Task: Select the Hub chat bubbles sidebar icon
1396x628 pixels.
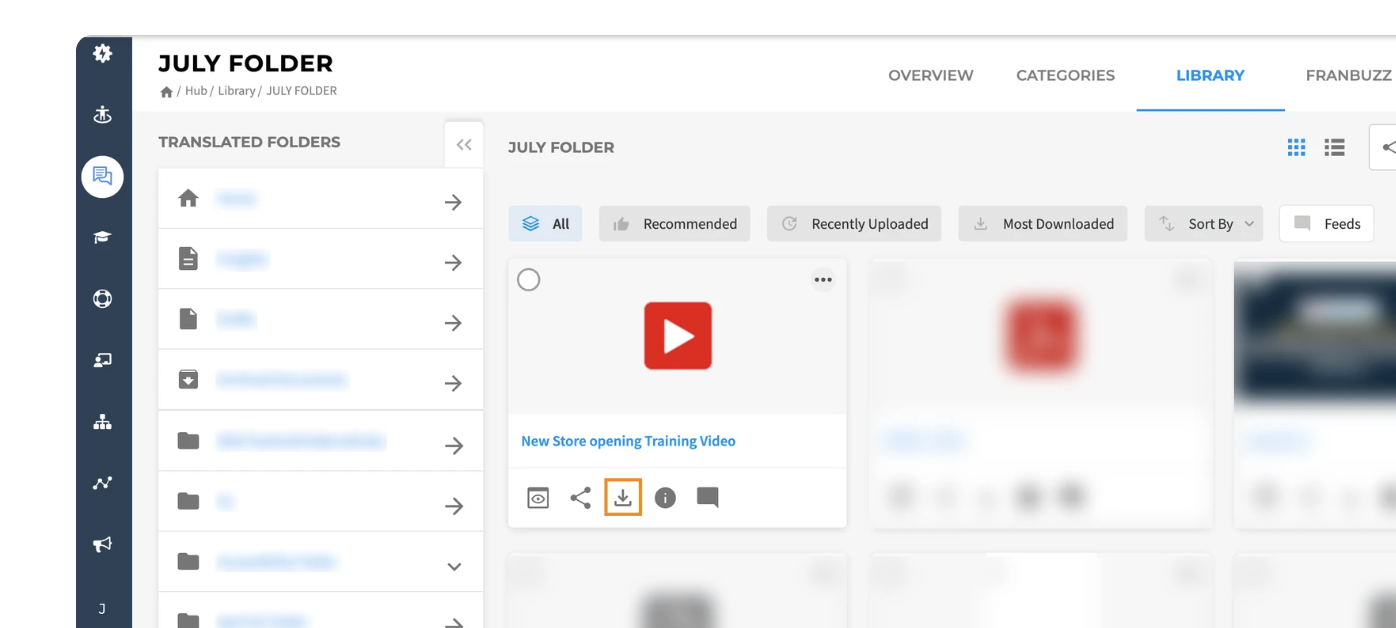Action: point(102,176)
